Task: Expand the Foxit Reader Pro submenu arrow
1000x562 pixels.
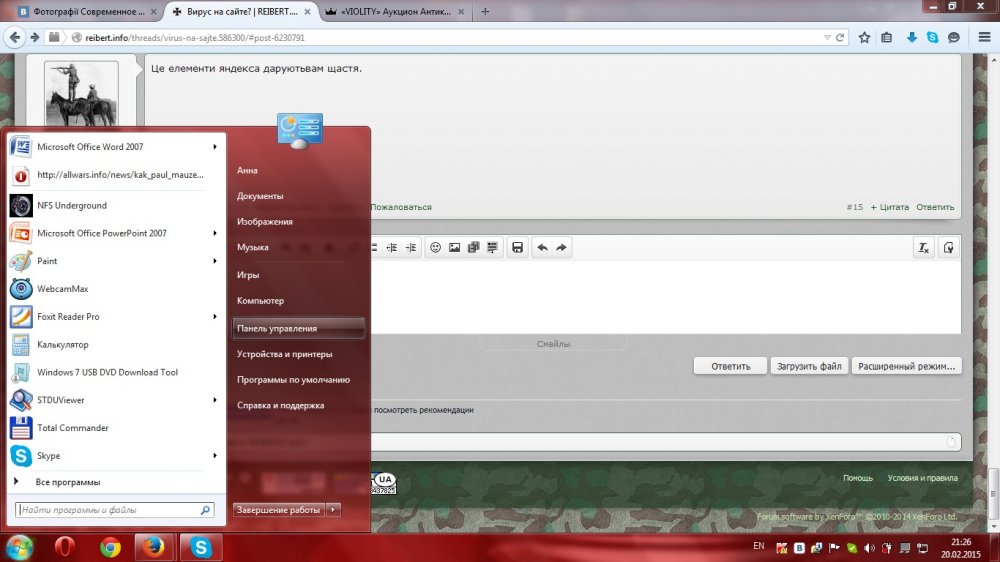Action: pyautogui.click(x=215, y=316)
